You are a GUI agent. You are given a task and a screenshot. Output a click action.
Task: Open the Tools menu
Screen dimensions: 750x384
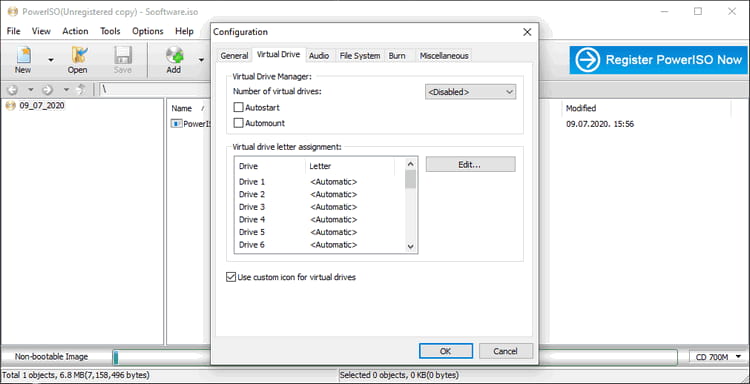[110, 31]
